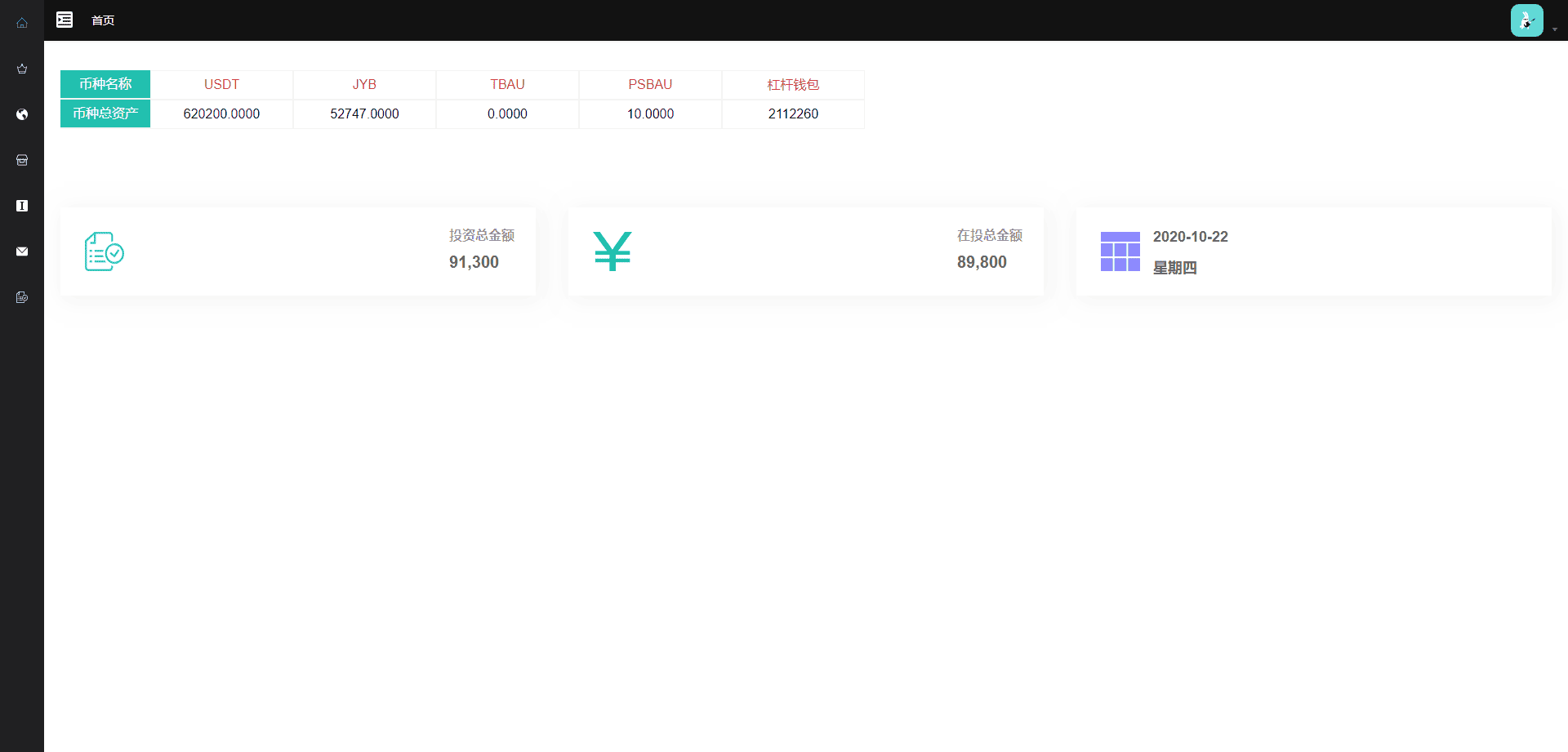Click the PSBAU column header

[x=650, y=85]
